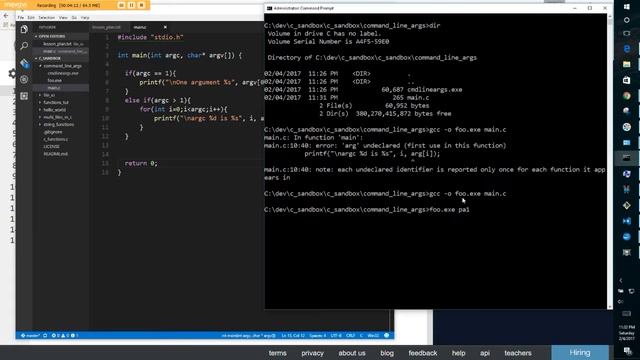
Task: Open the Explorer view in VS Code
Action: tap(24, 29)
